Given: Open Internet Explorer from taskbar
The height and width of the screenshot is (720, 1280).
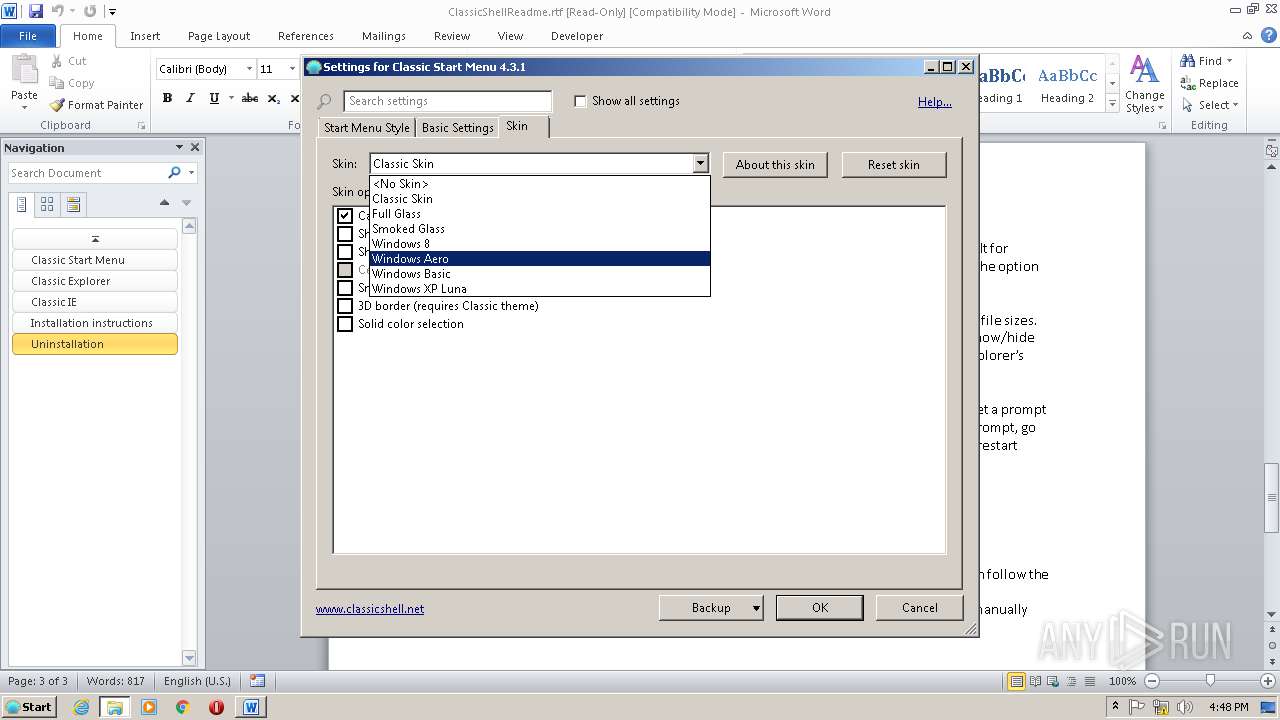Looking at the screenshot, I should click(x=81, y=707).
